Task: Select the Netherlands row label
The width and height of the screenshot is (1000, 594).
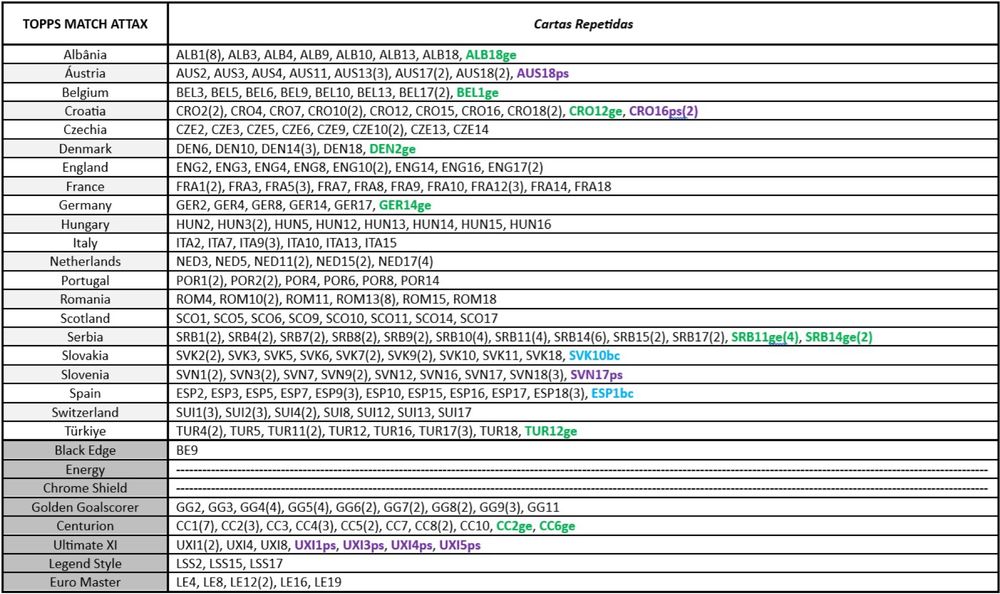Action: (85, 262)
